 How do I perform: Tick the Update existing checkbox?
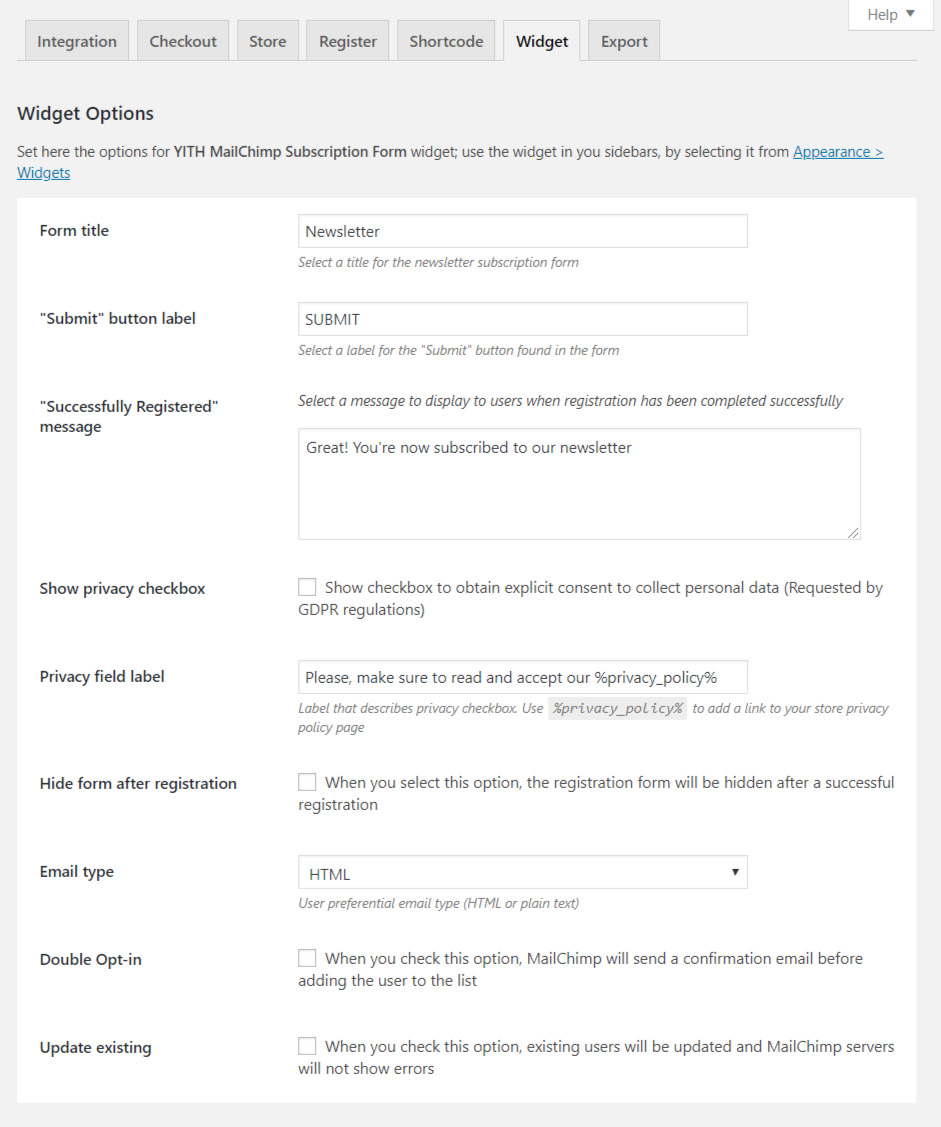click(307, 1046)
